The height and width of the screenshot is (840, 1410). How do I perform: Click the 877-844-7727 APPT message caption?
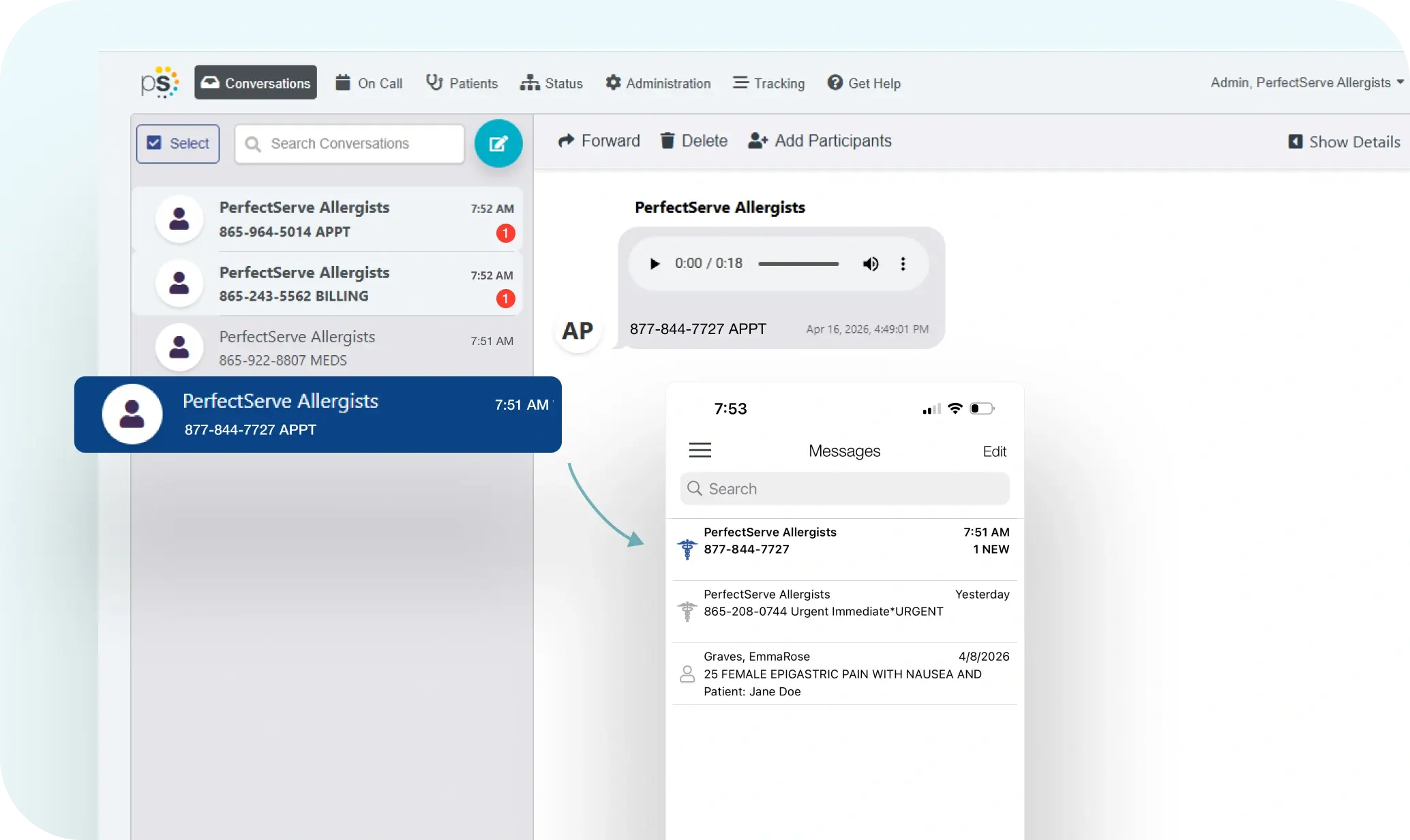698,329
